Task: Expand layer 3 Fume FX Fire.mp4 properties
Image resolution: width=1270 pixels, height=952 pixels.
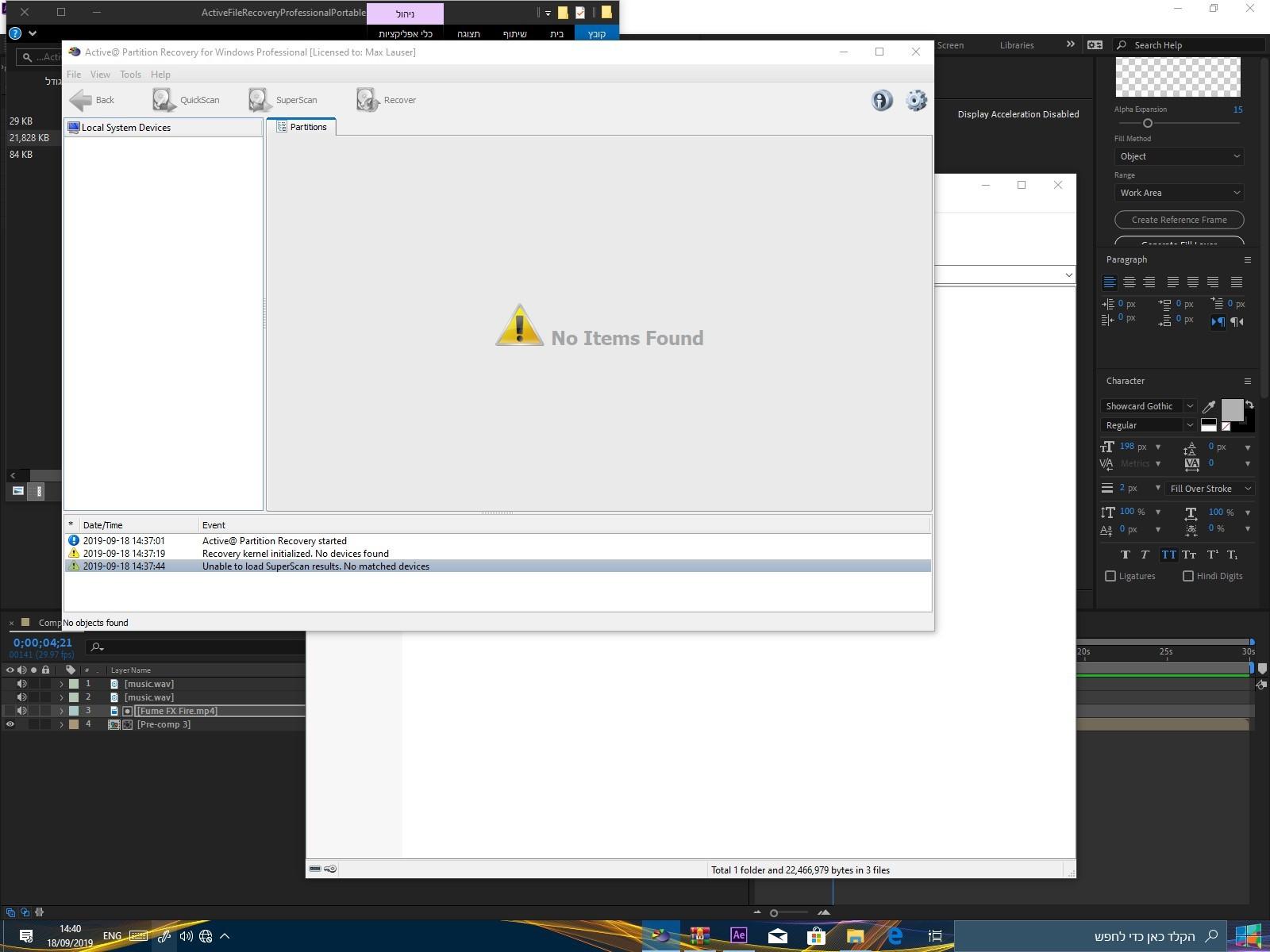Action: (61, 711)
